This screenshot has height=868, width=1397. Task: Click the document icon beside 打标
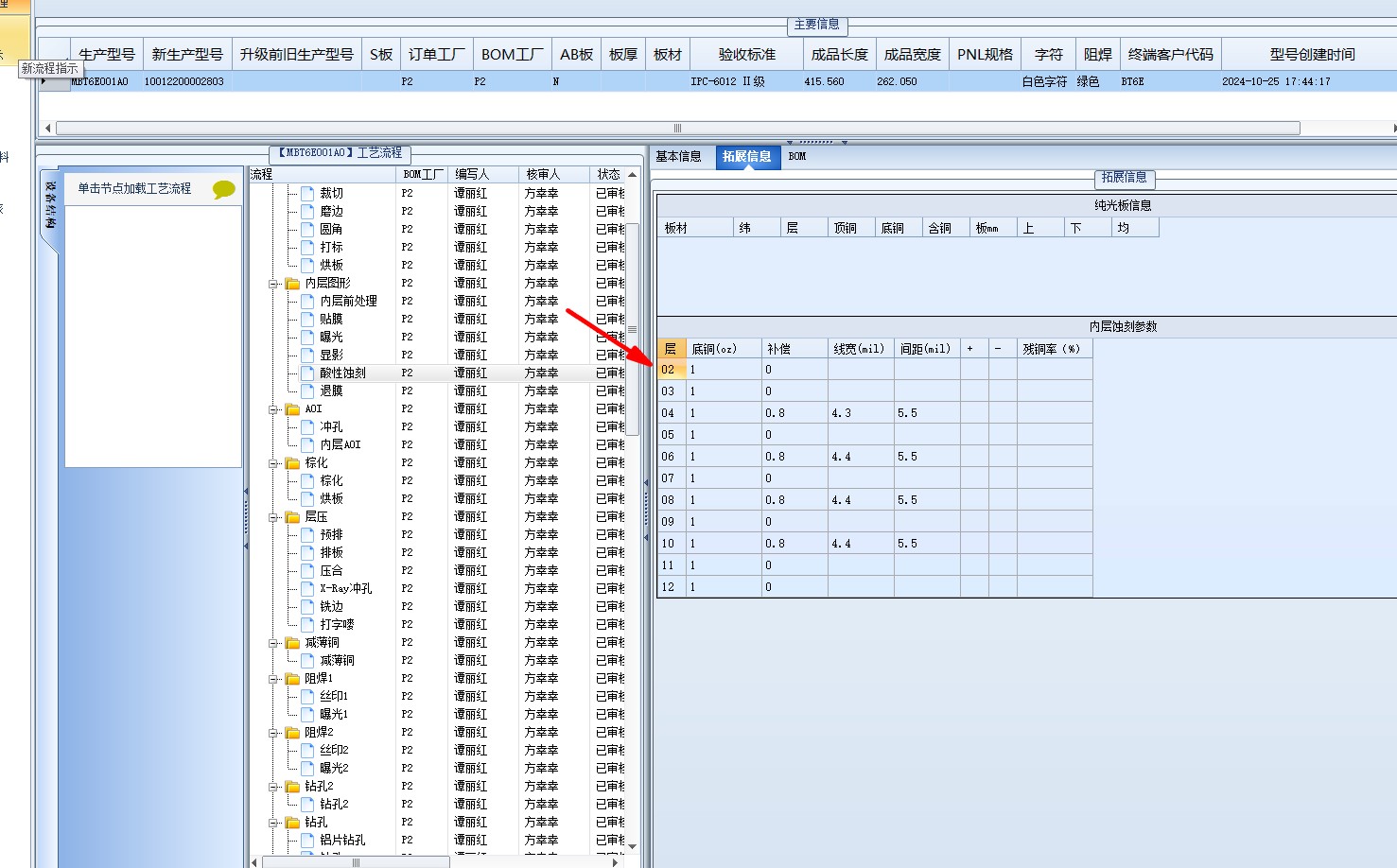pyautogui.click(x=307, y=247)
